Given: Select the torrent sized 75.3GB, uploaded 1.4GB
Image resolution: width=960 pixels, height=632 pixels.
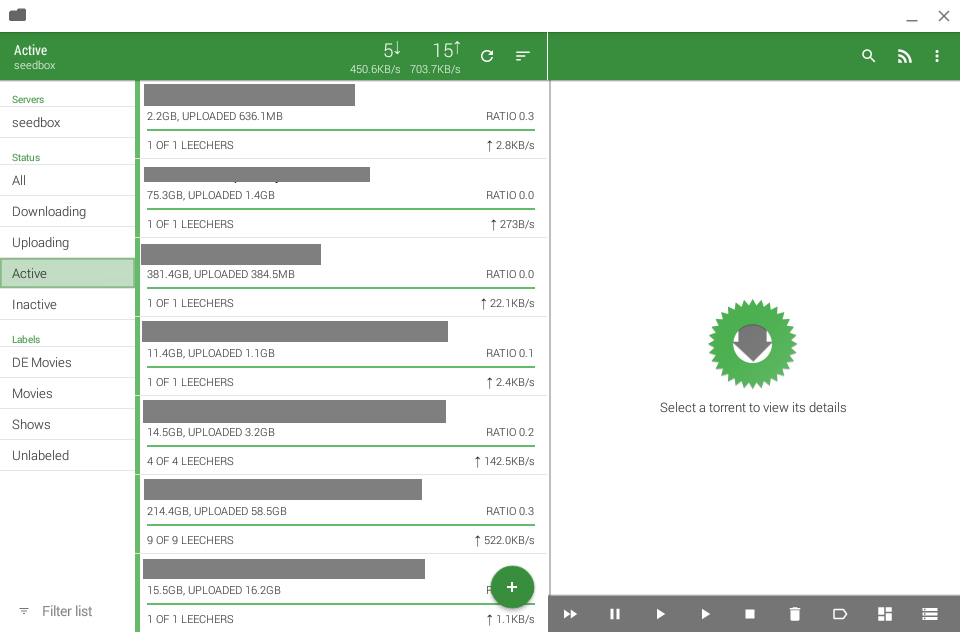Looking at the screenshot, I should pos(341,199).
